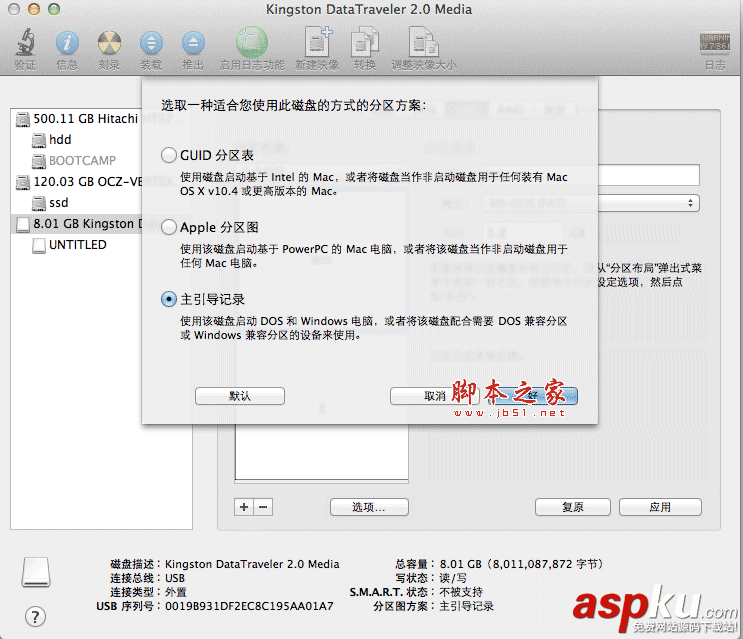Choose the Apple 分区图 radio option
Screen dimensions: 743x639
[x=169, y=227]
